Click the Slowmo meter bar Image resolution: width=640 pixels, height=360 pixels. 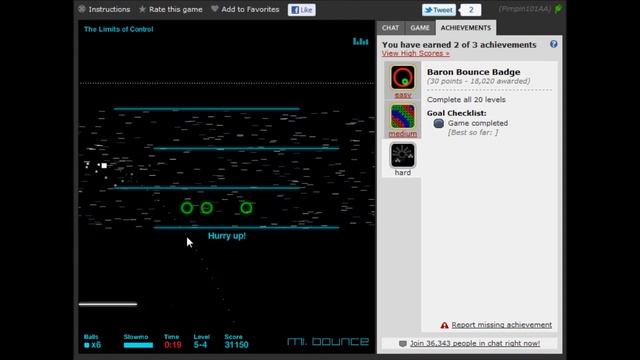[138, 345]
